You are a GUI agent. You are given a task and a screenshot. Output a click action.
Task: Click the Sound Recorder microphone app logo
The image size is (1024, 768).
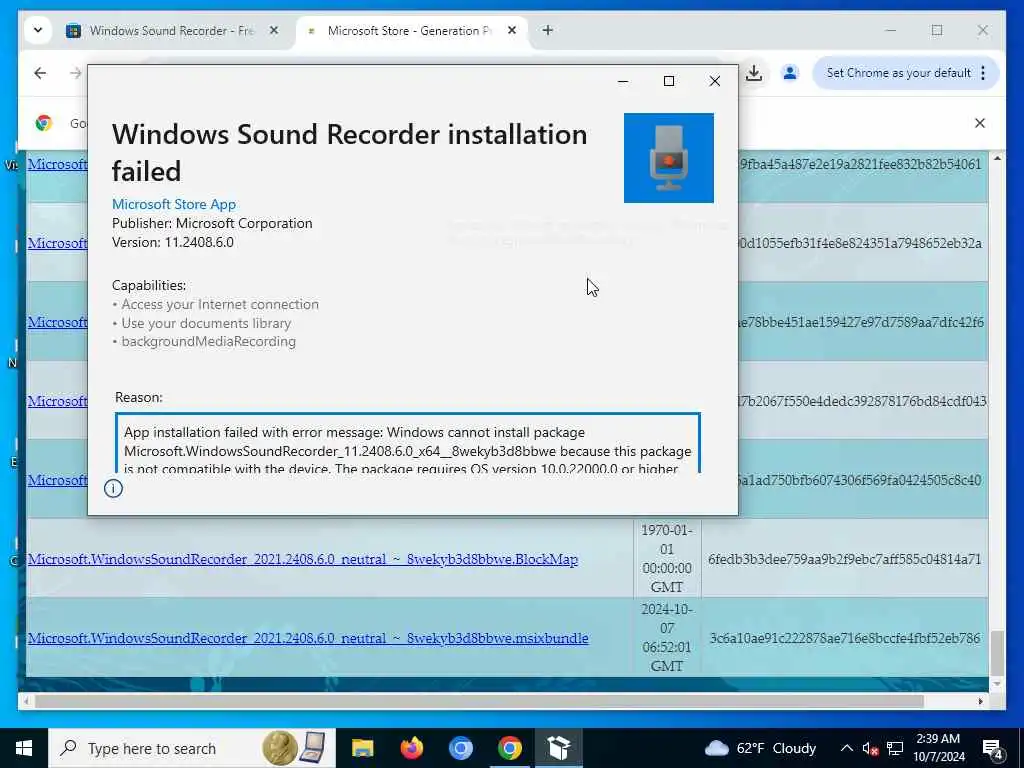(668, 158)
